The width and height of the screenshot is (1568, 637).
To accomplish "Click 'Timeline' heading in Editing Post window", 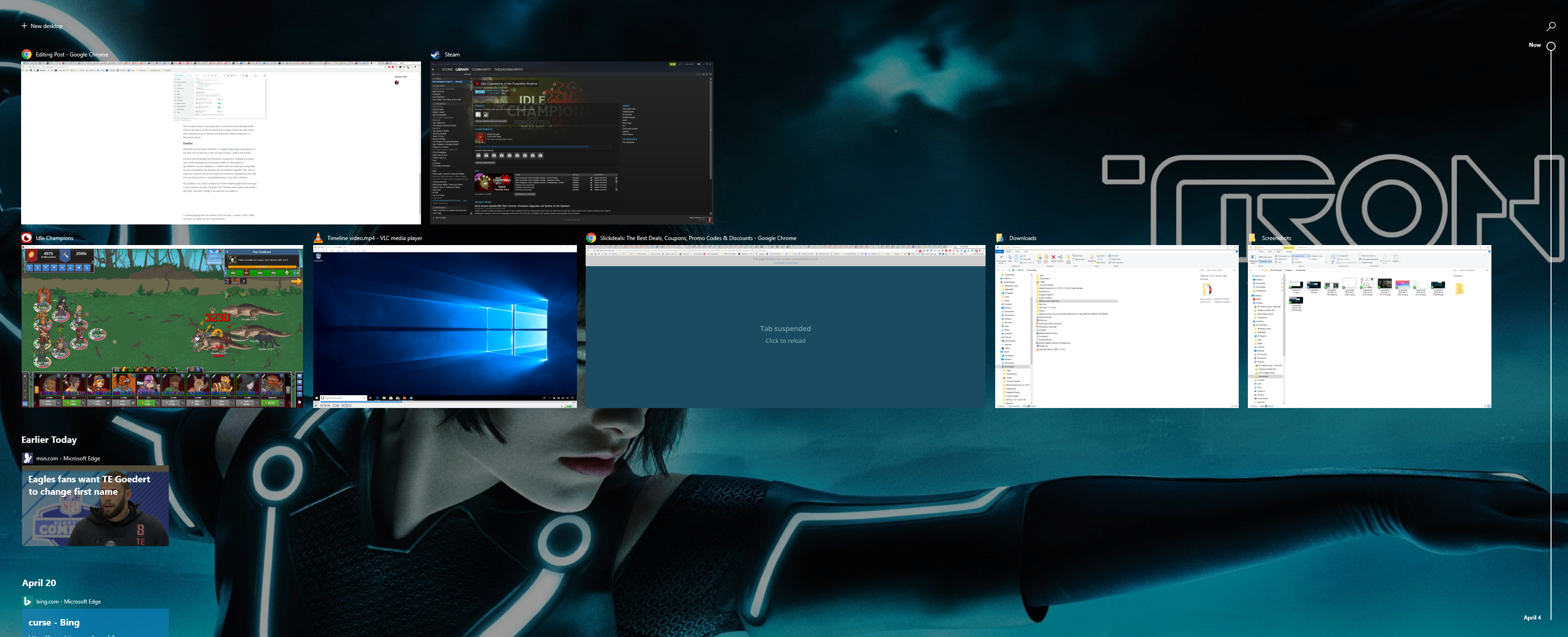I will click(x=188, y=144).
